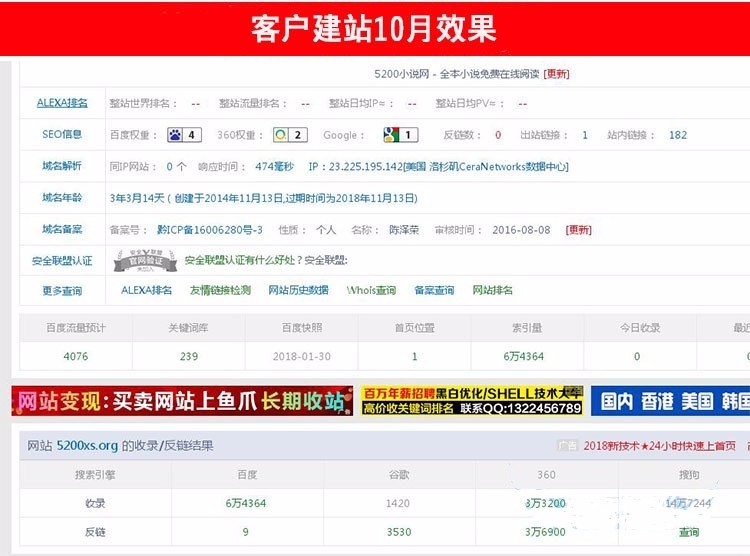The height and width of the screenshot is (556, 750).
Task: Open the 网站变现 鱼爪 banner ad
Action: tap(182, 401)
